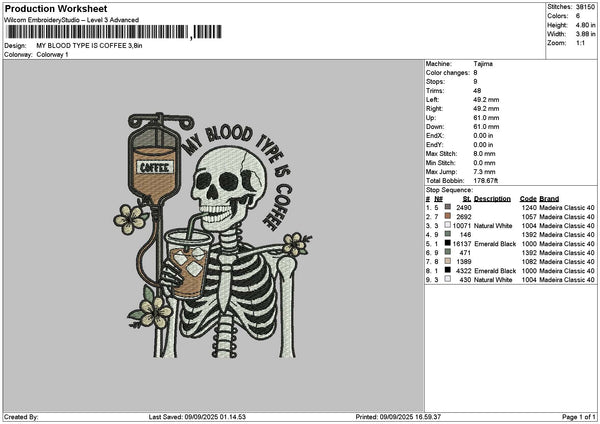The height and width of the screenshot is (424, 600).
Task: Click the 'Description' column header
Action: [492, 199]
